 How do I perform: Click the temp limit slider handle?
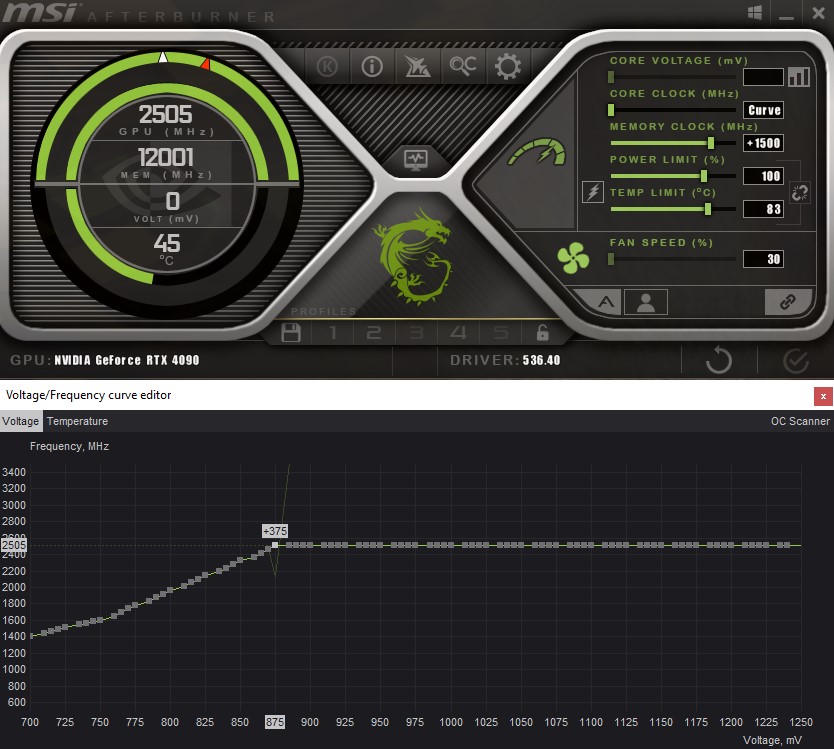(707, 209)
